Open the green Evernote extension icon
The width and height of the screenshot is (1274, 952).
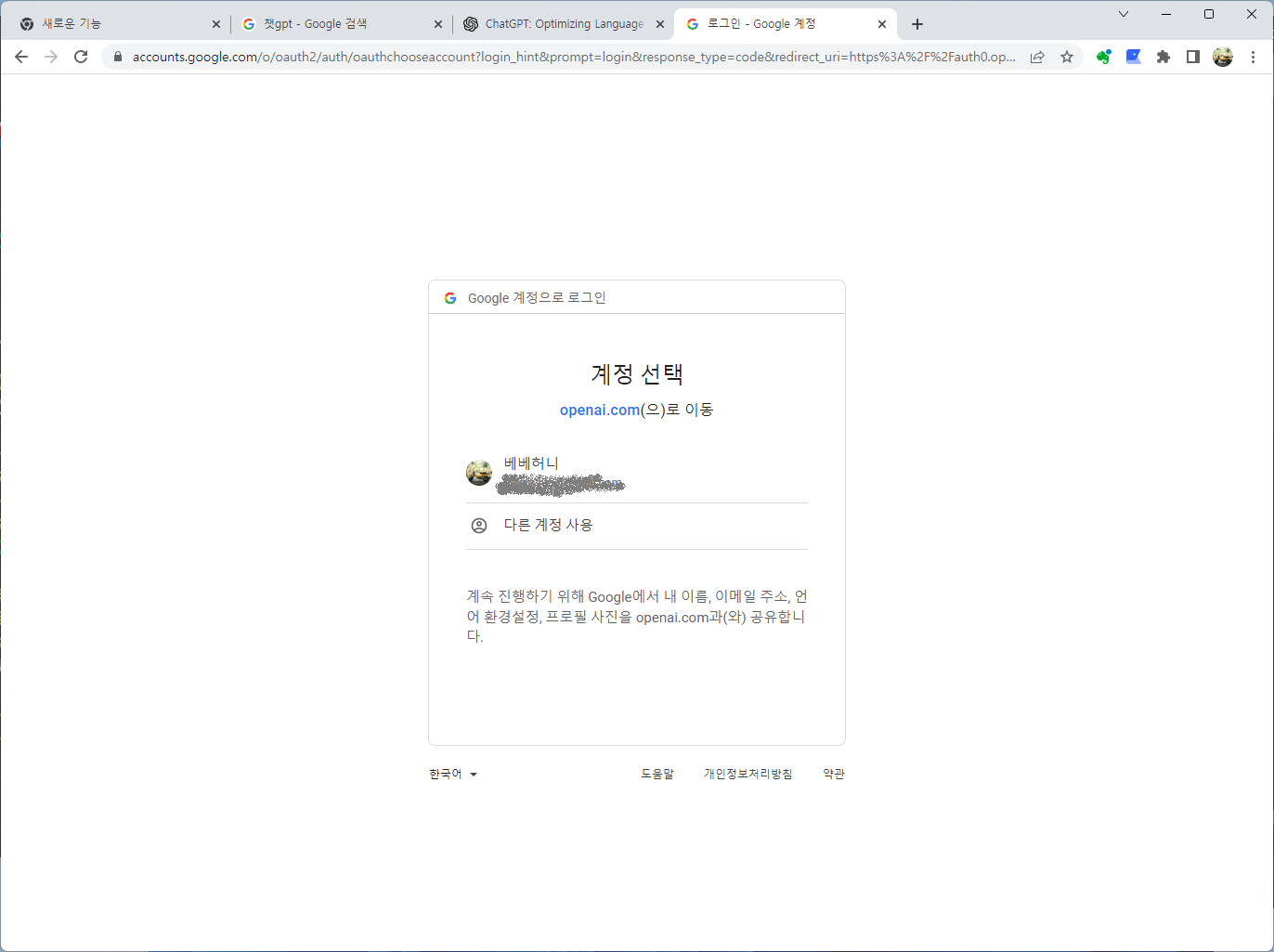click(1104, 57)
